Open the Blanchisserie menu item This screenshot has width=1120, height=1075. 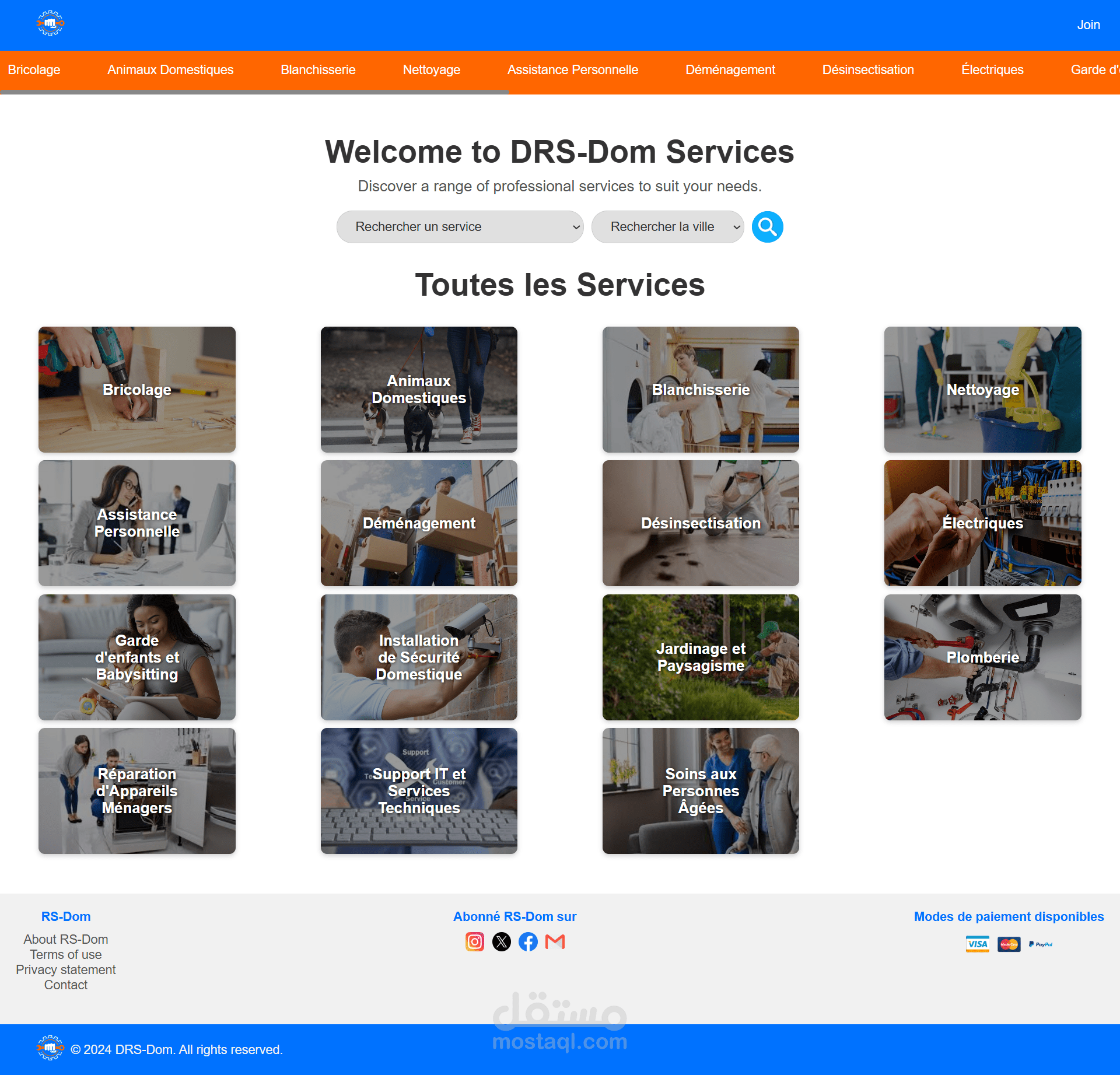318,70
